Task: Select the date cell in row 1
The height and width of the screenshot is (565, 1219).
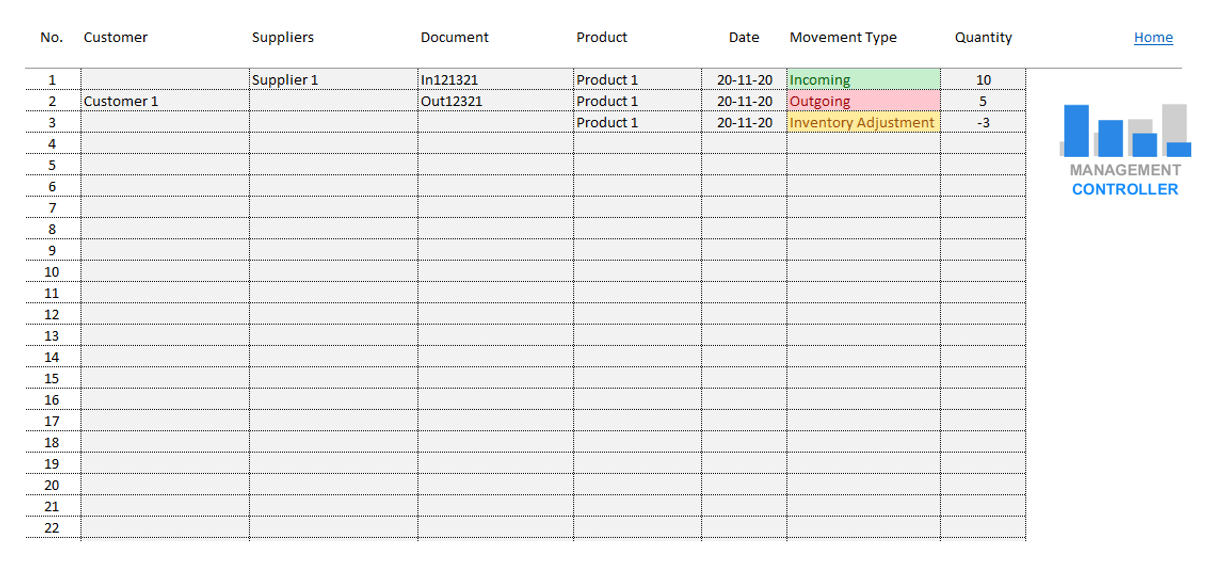Action: (744, 80)
